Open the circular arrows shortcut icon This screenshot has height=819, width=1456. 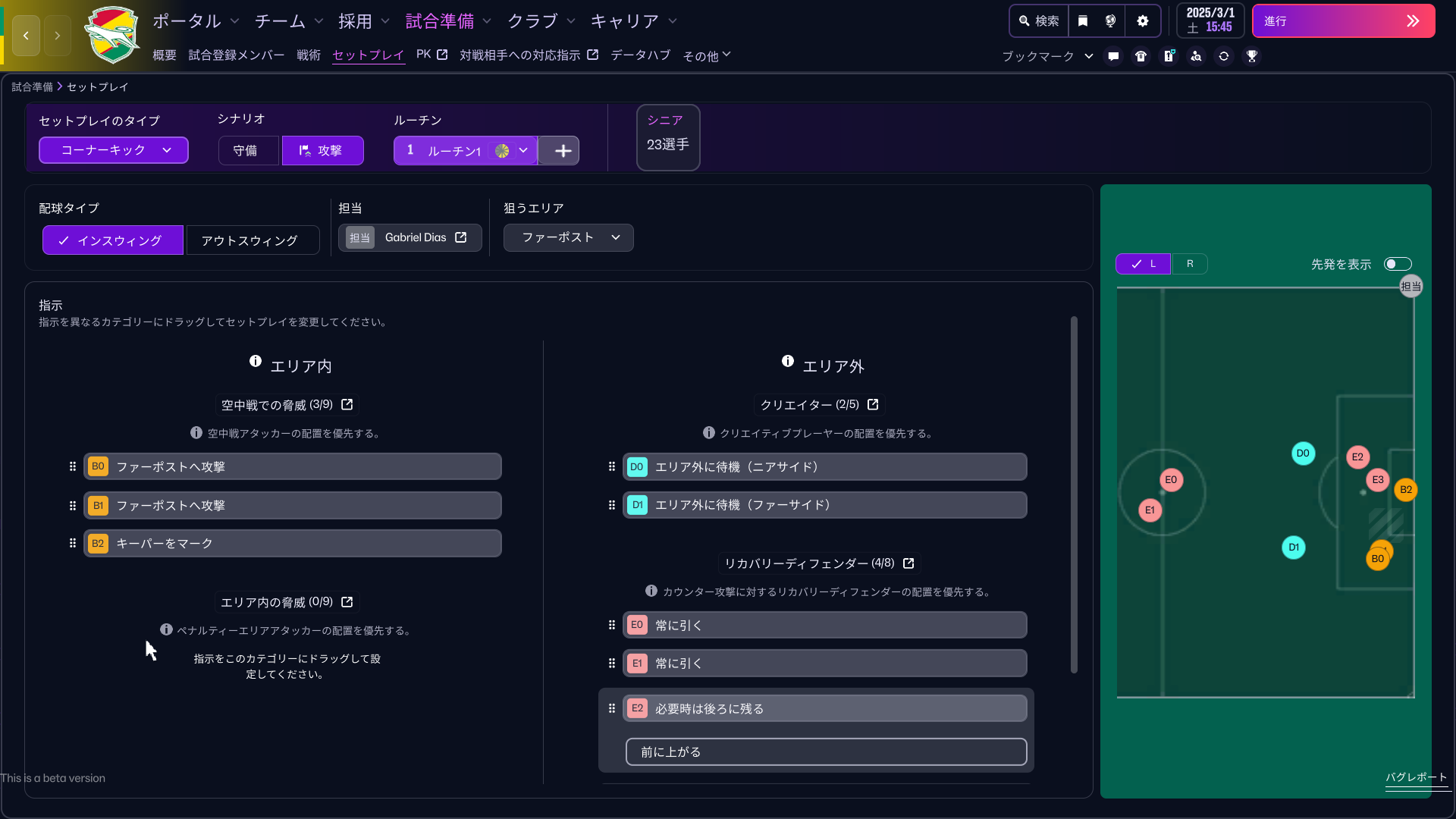point(1224,56)
